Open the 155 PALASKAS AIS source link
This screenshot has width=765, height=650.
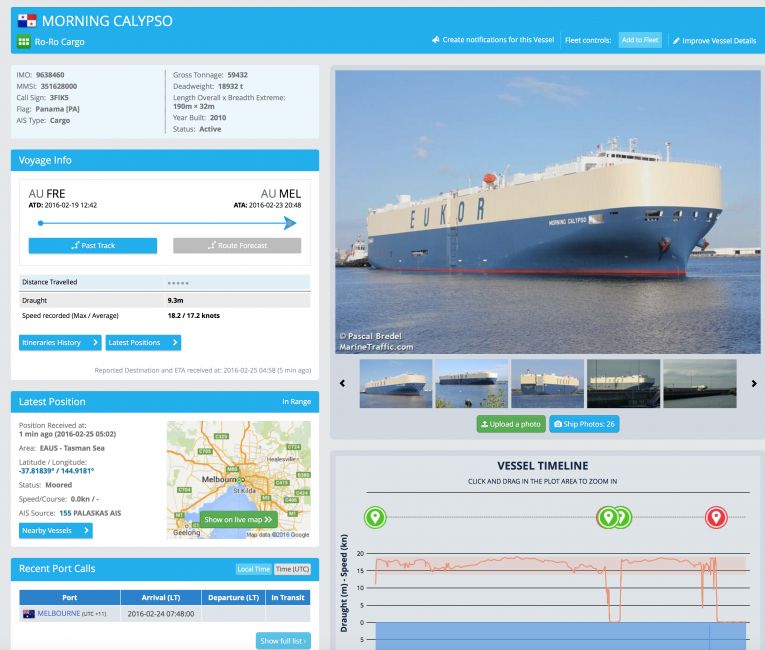coord(90,513)
